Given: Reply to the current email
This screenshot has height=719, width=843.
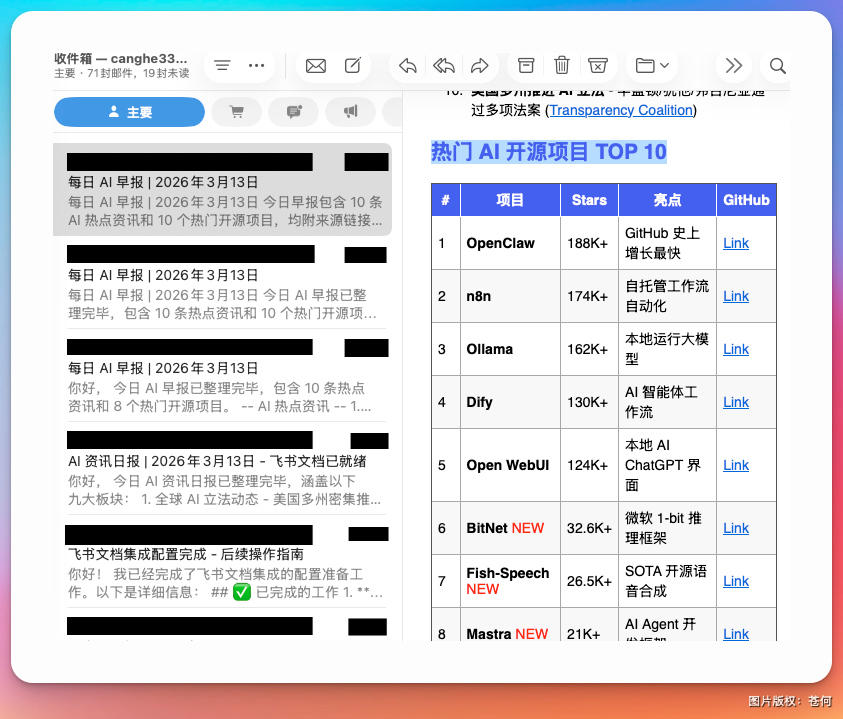Looking at the screenshot, I should (406, 66).
